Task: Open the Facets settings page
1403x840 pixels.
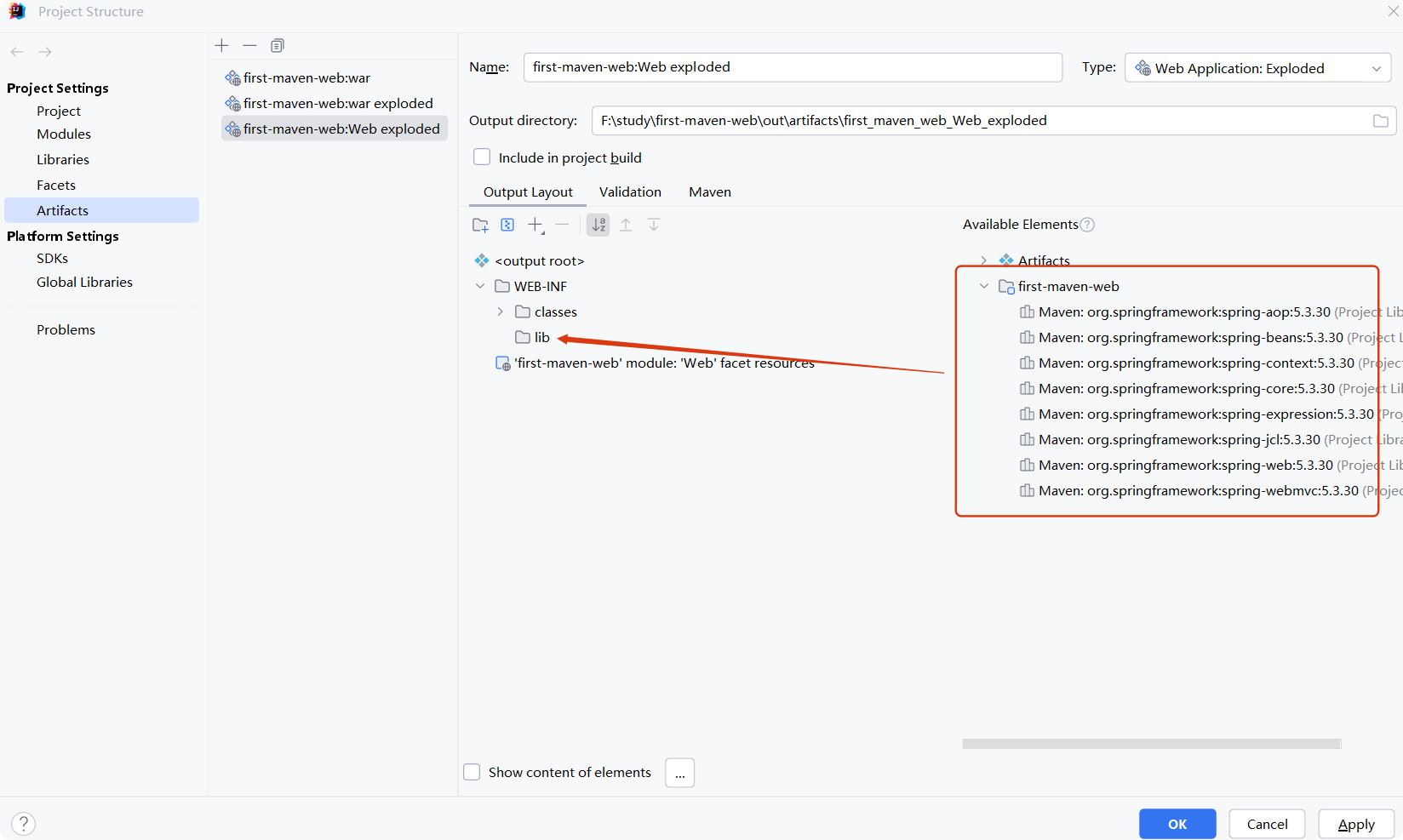Action: click(x=56, y=186)
